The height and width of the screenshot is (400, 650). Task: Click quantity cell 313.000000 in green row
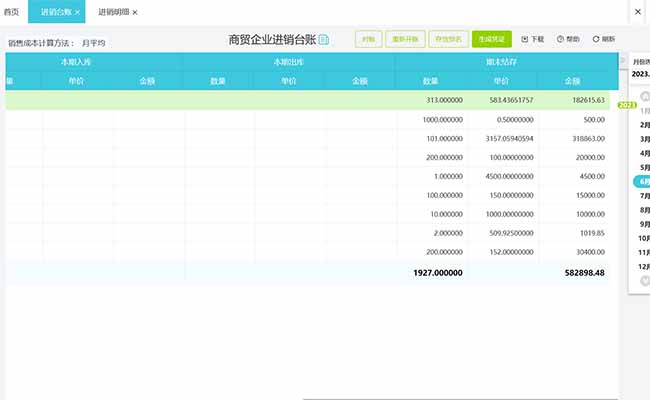(x=444, y=100)
